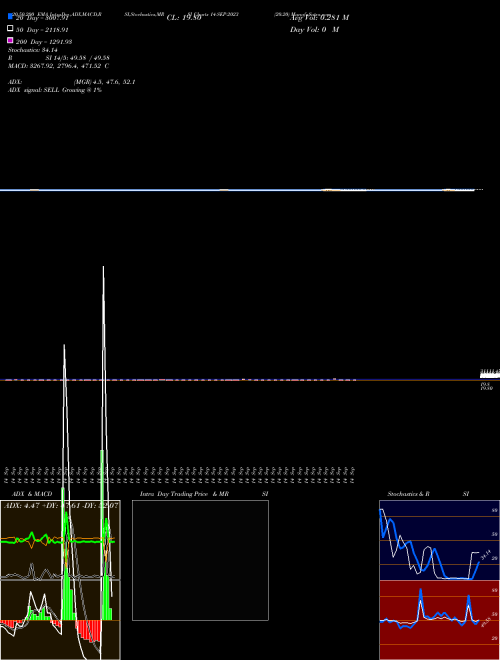Select the '50 Day = 2118.91' legend text
This screenshot has height=660, width=500.
pyautogui.click(x=42, y=30)
